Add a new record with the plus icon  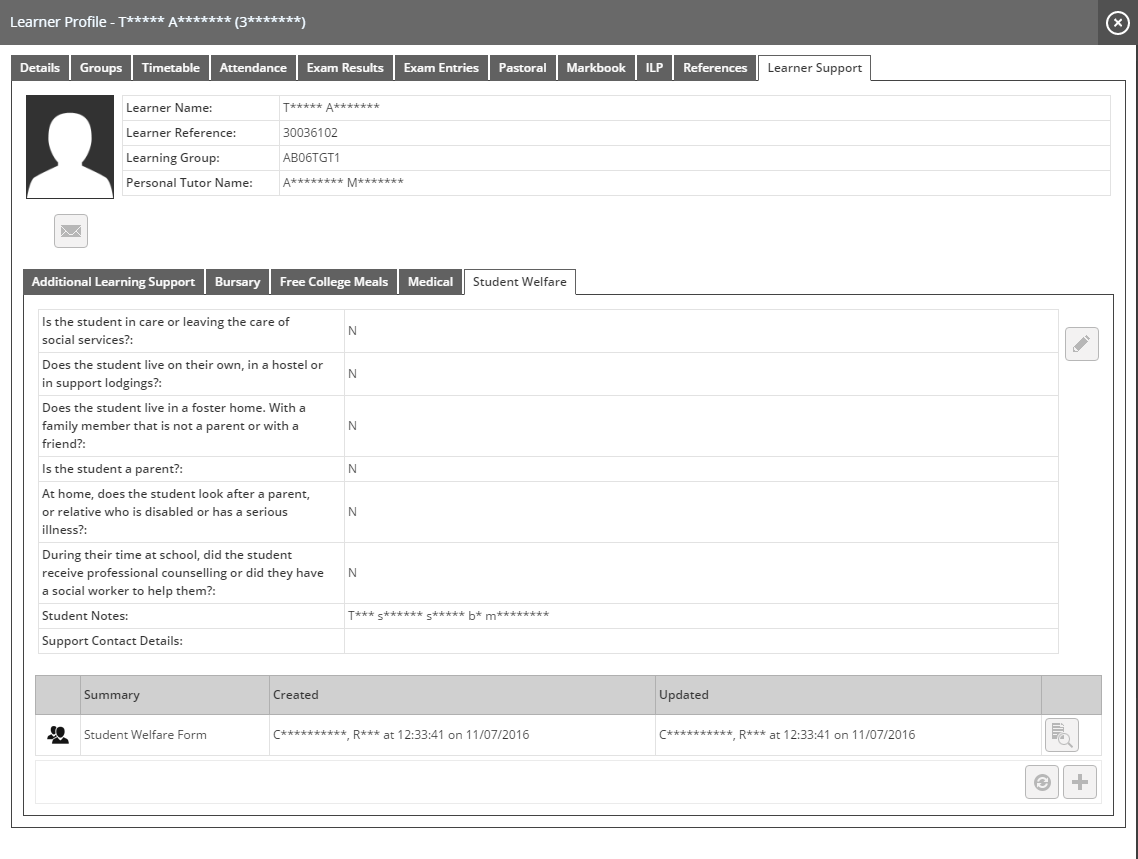(x=1080, y=782)
